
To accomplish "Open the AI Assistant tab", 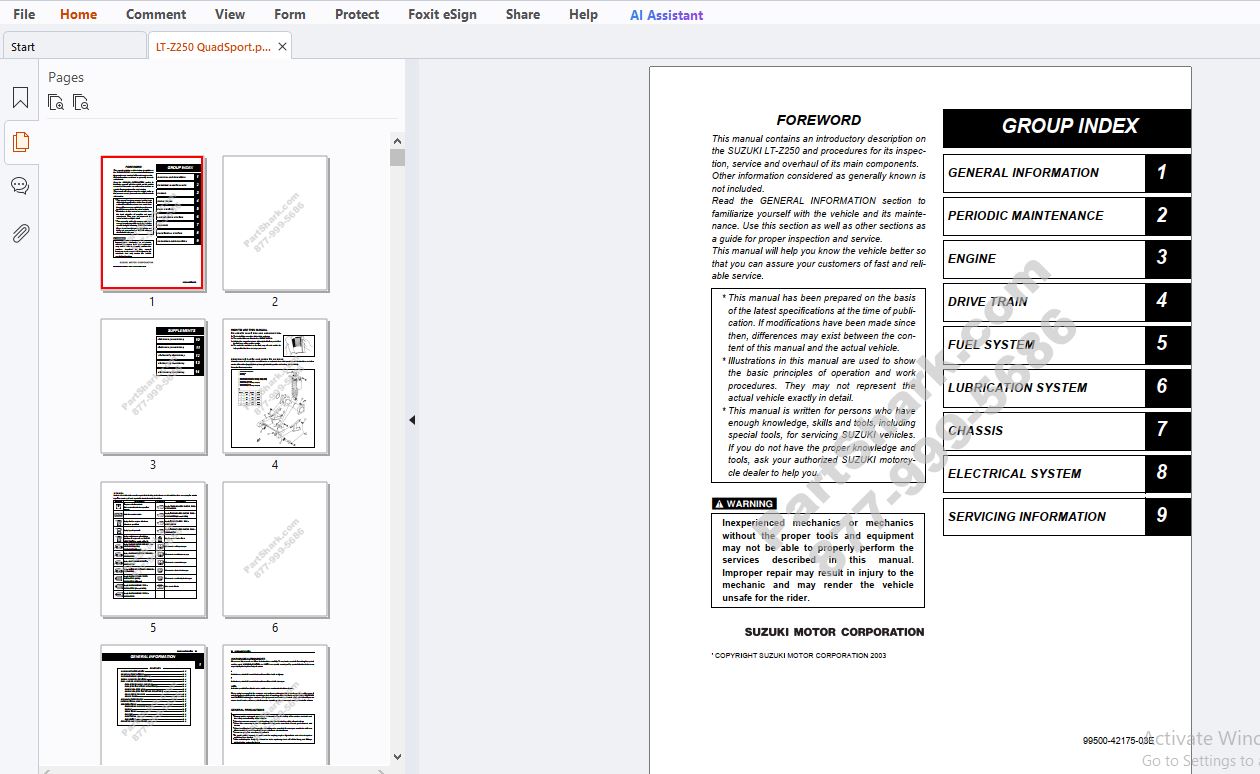I will [x=666, y=15].
